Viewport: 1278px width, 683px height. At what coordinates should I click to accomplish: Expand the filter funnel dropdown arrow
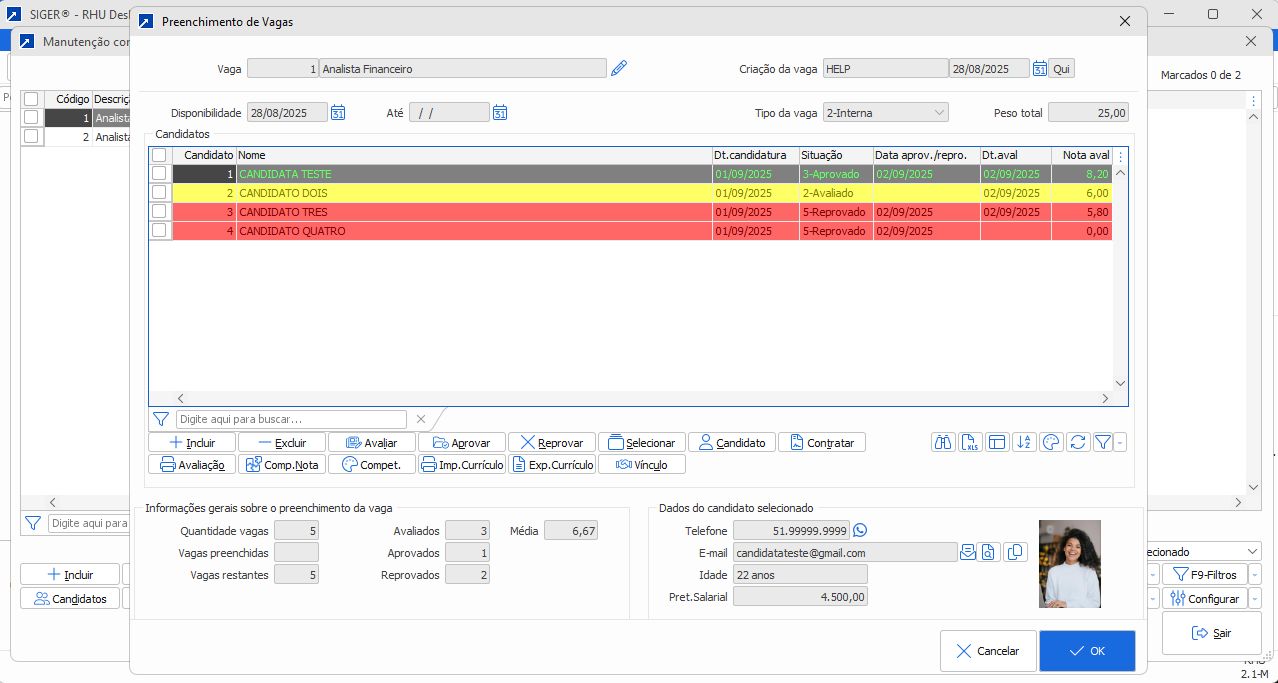coord(1120,442)
